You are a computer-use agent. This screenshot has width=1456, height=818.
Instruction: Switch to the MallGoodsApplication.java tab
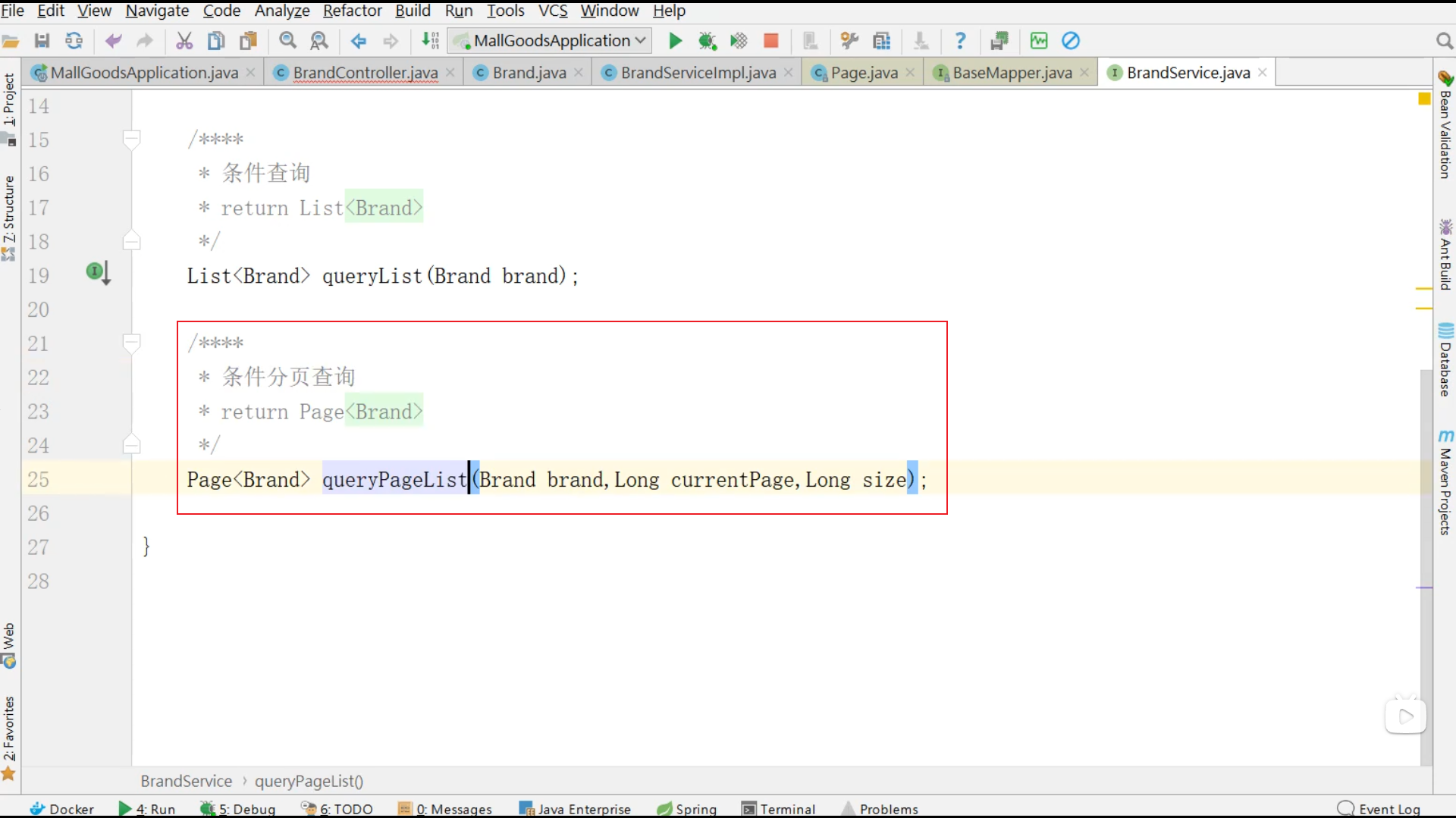(x=144, y=73)
